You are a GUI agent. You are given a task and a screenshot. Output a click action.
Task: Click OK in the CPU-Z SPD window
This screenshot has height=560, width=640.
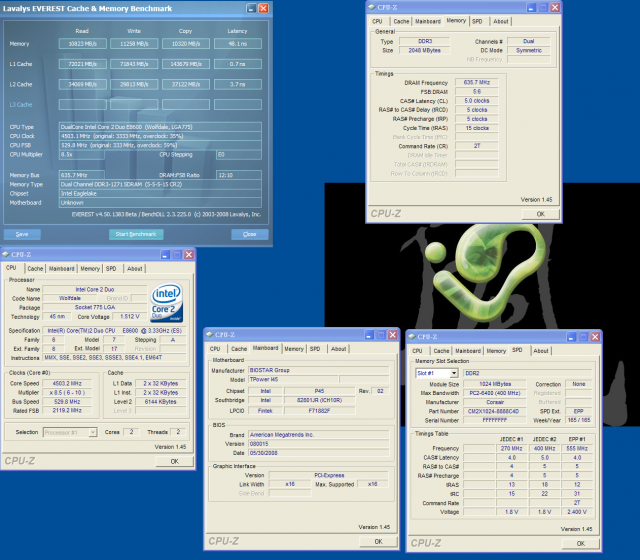coord(580,543)
